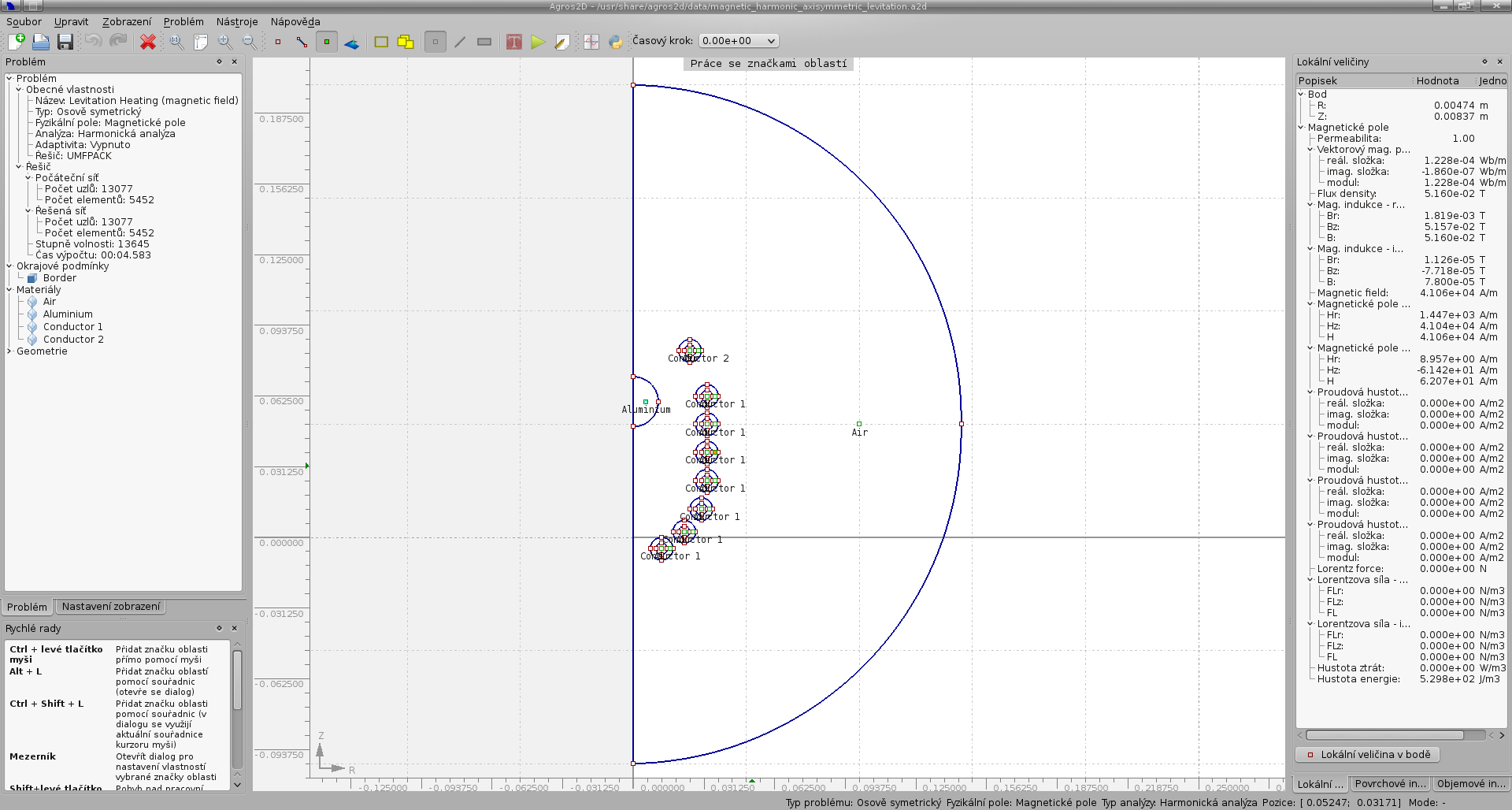Click the red X delete icon
Screen dimensions: 1512x810
click(x=147, y=42)
